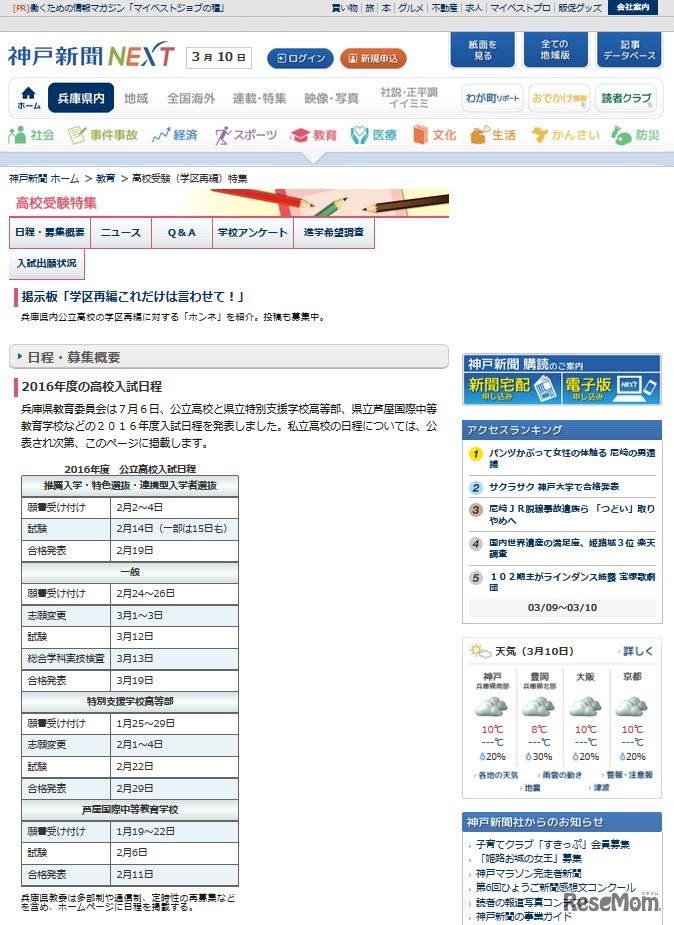Open 各地の天気 link
Viewport: 674px width, 925px height.
click(x=498, y=775)
